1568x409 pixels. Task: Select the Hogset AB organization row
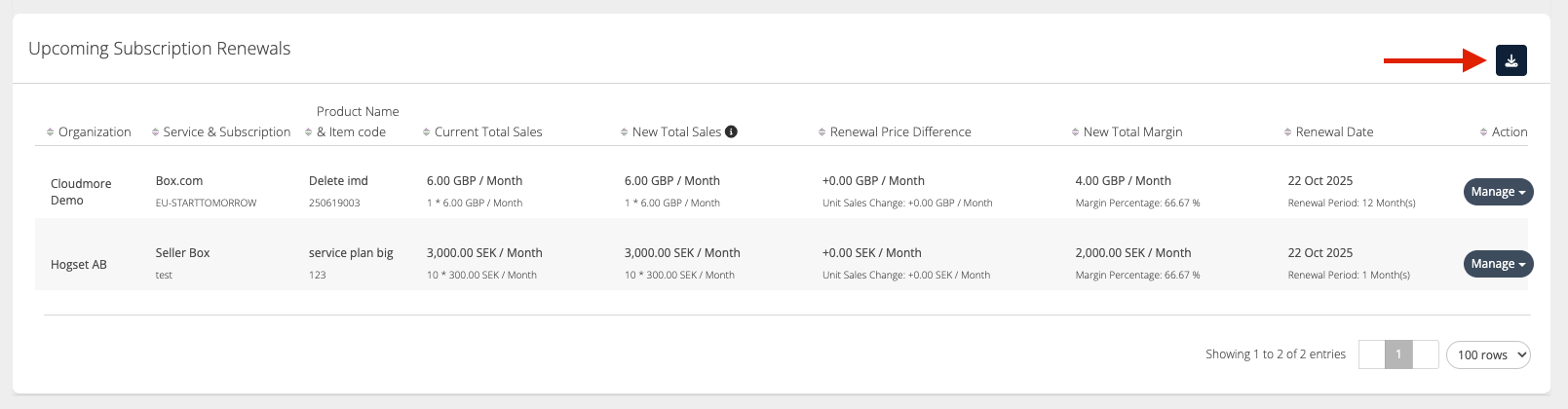pos(79,265)
